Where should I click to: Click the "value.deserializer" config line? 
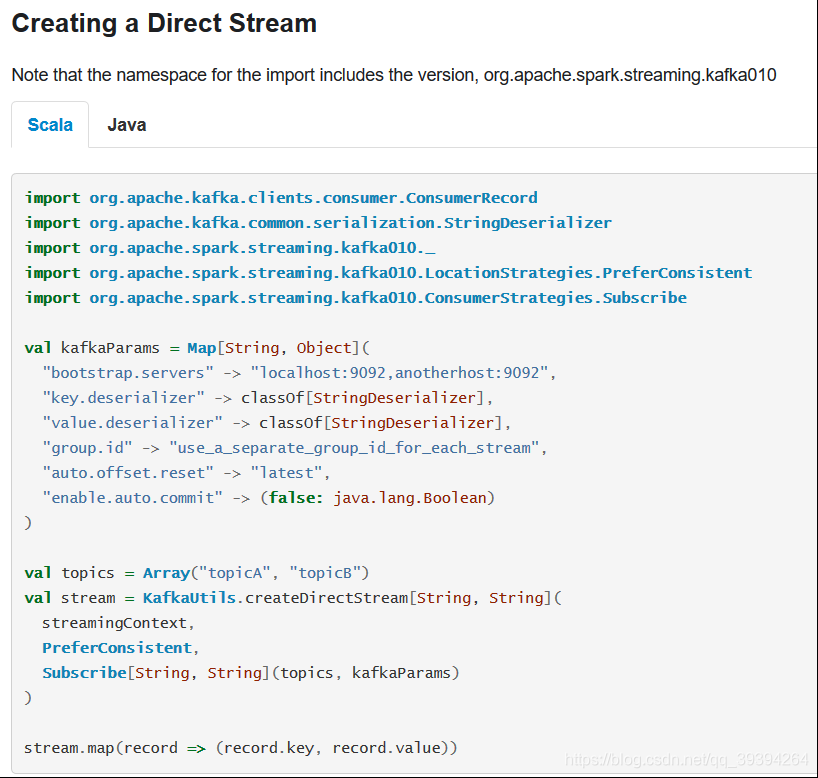click(x=276, y=423)
